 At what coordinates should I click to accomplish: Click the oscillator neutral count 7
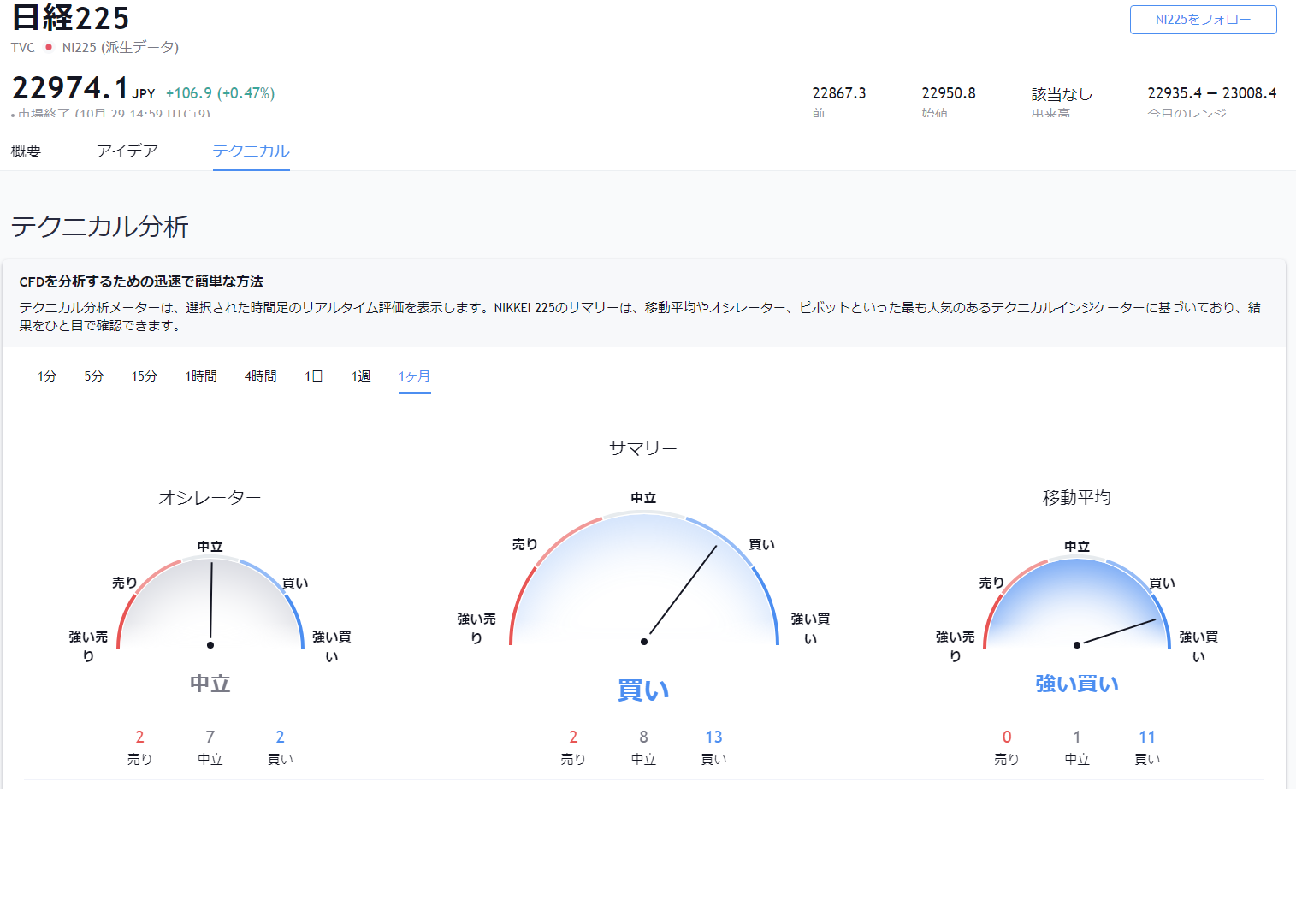[x=210, y=737]
